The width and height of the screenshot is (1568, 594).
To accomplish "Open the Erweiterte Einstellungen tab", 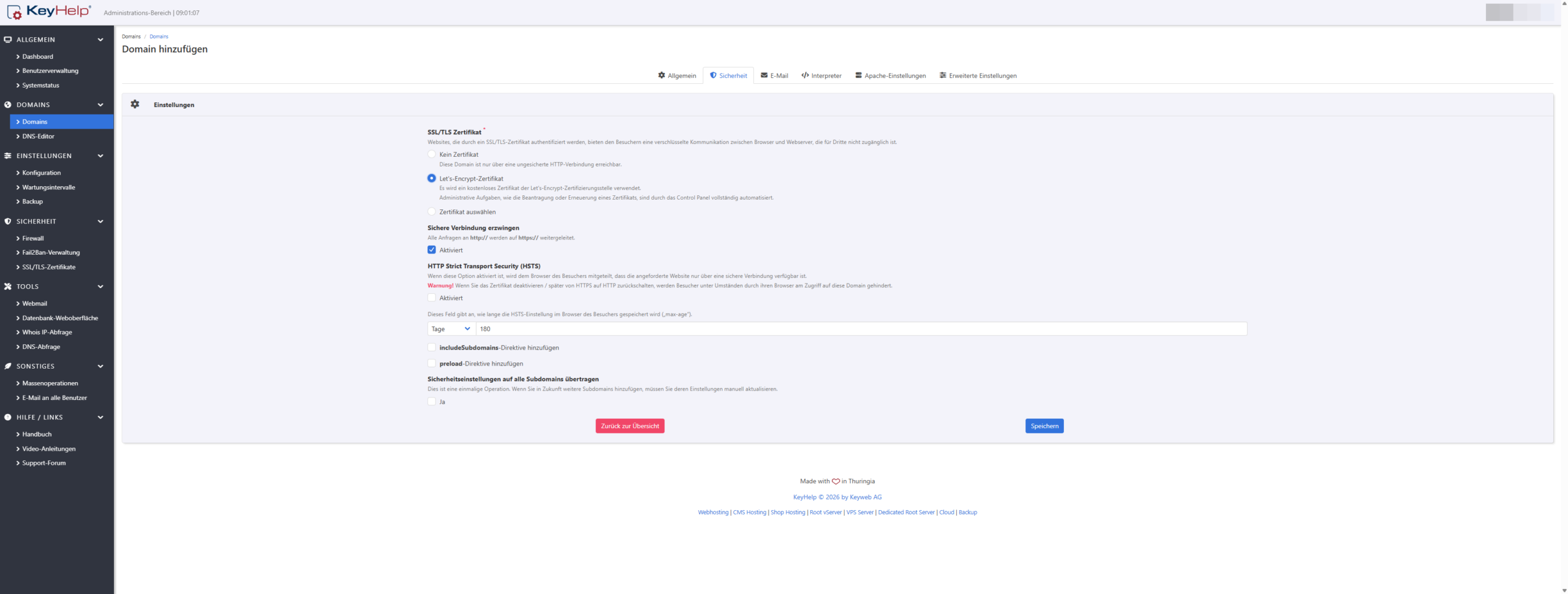I will (978, 76).
